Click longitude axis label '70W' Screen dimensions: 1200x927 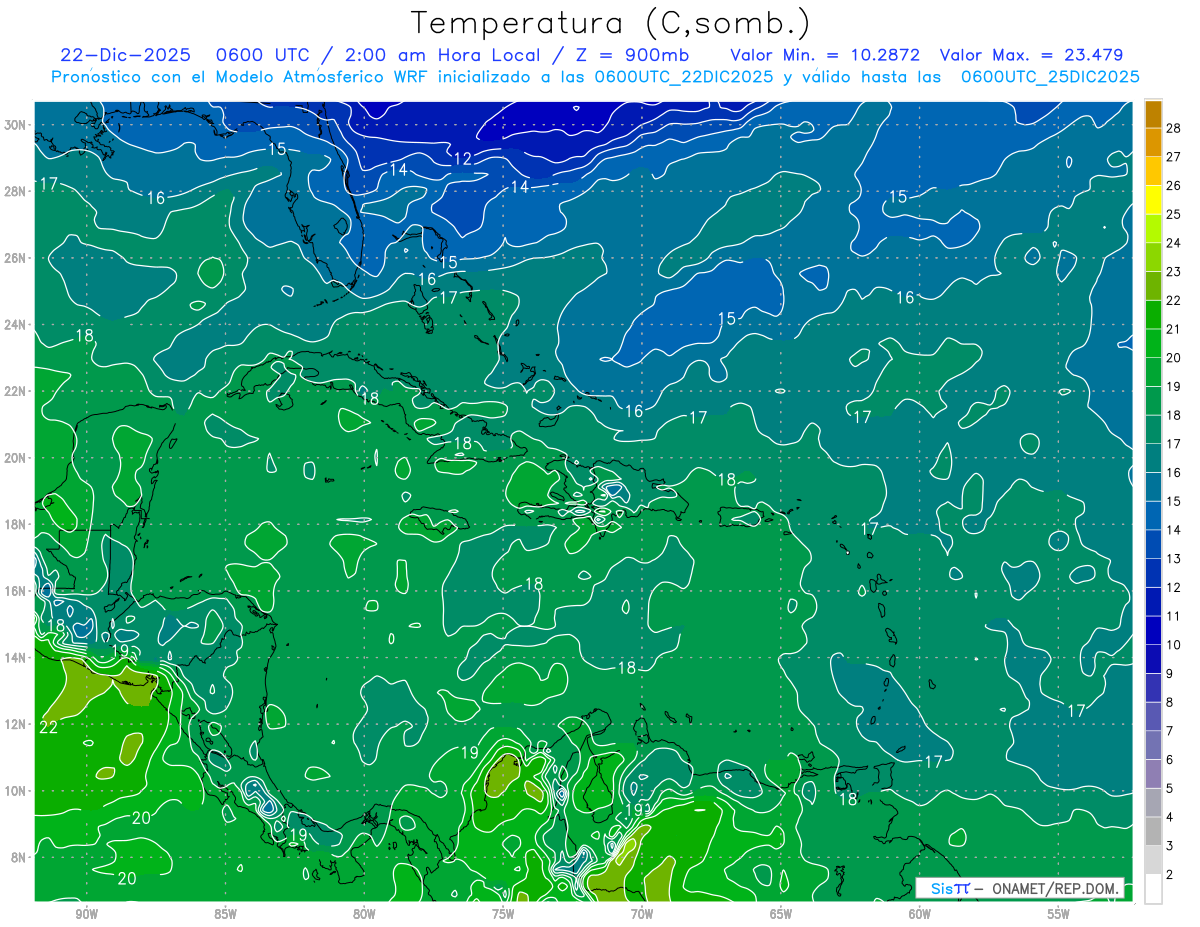642,914
